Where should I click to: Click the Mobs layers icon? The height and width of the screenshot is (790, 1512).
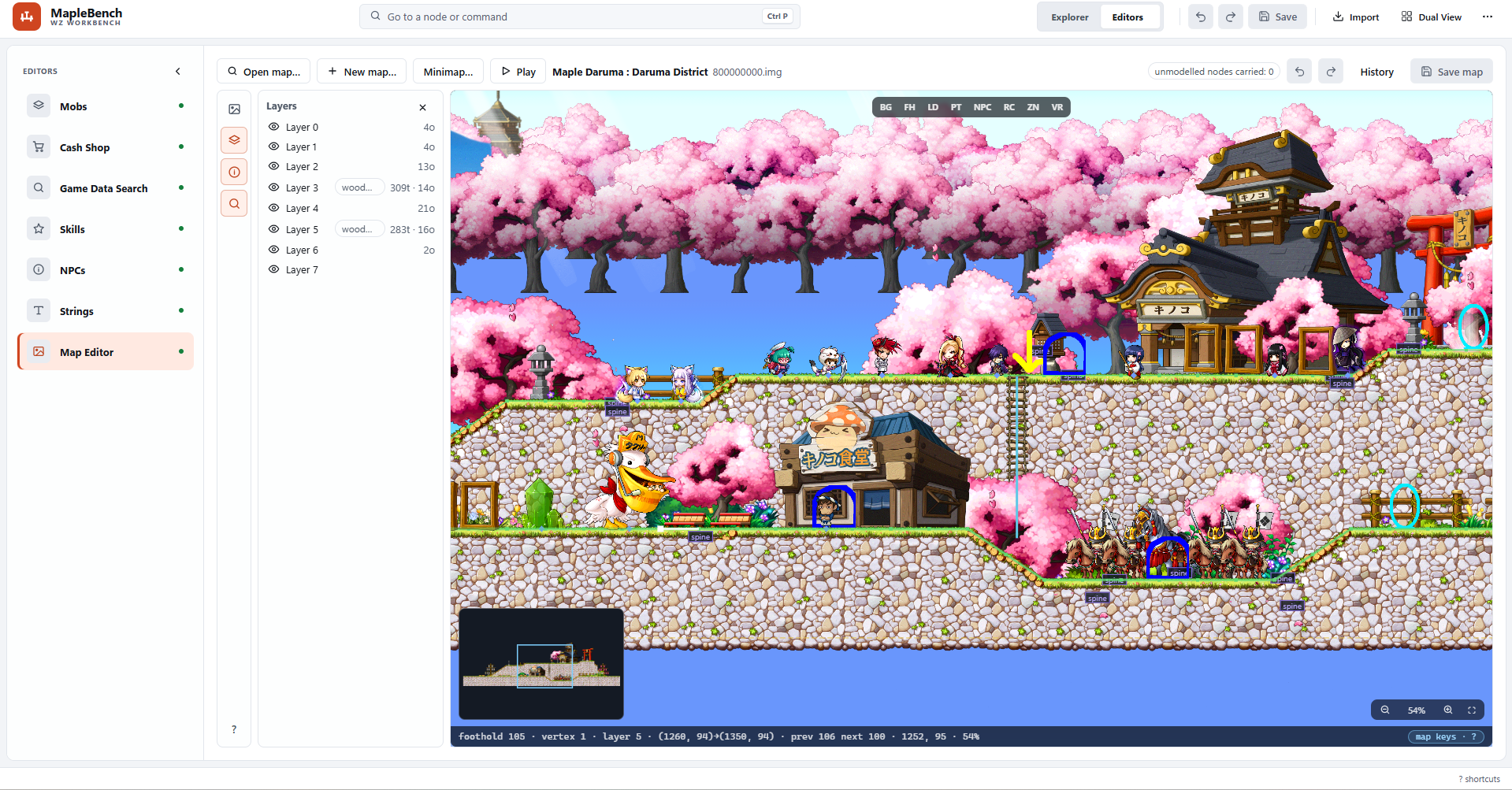pos(39,106)
